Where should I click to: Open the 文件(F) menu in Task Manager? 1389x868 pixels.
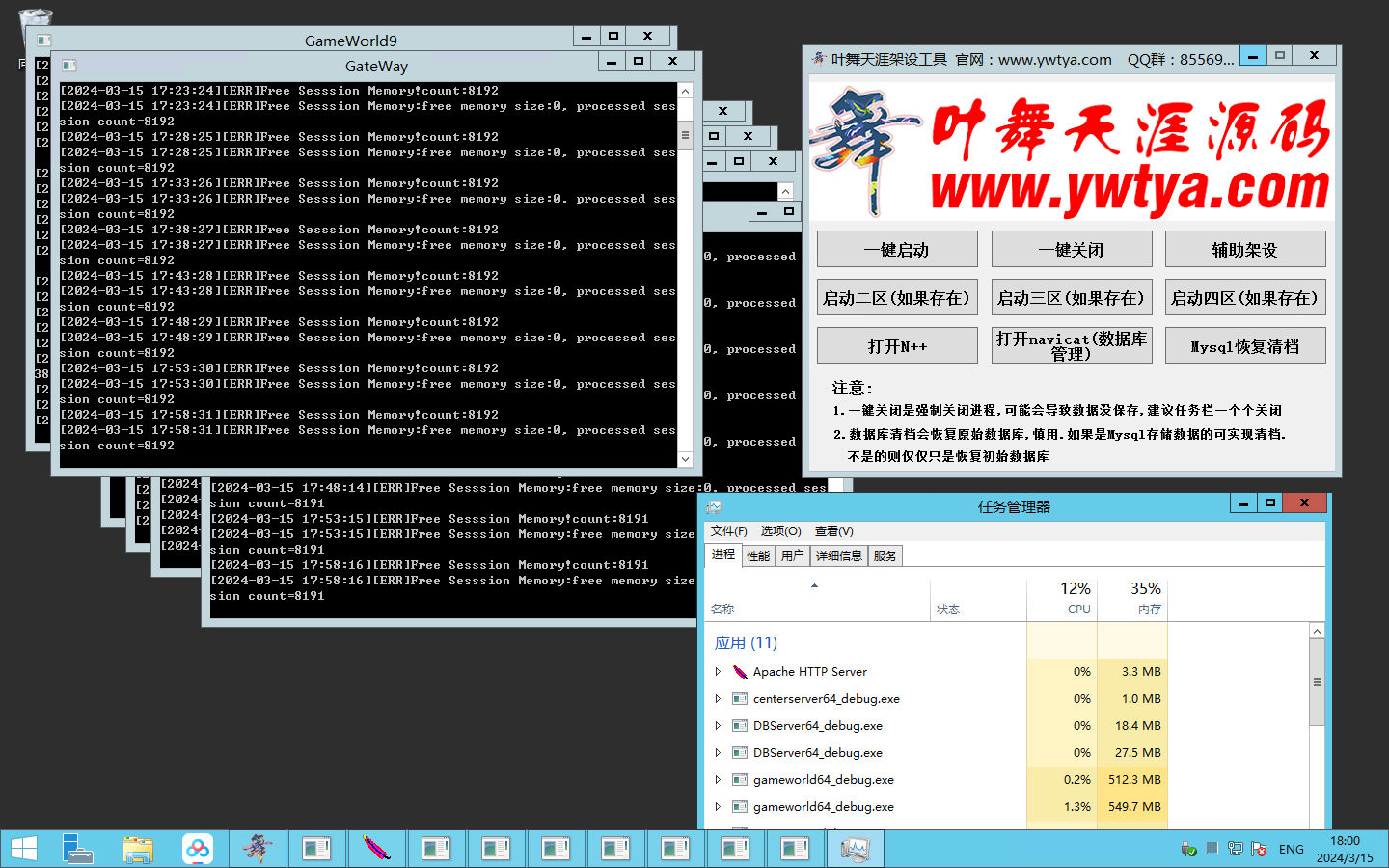[729, 531]
